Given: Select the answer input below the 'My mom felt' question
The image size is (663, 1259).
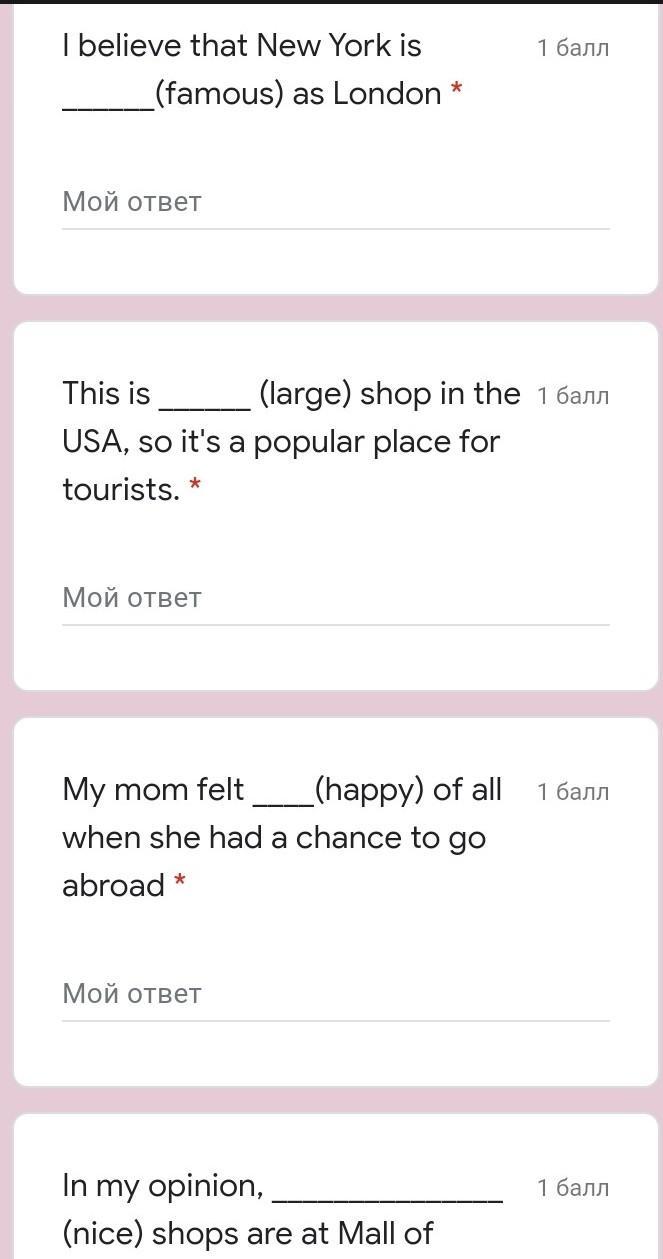Looking at the screenshot, I should (335, 994).
